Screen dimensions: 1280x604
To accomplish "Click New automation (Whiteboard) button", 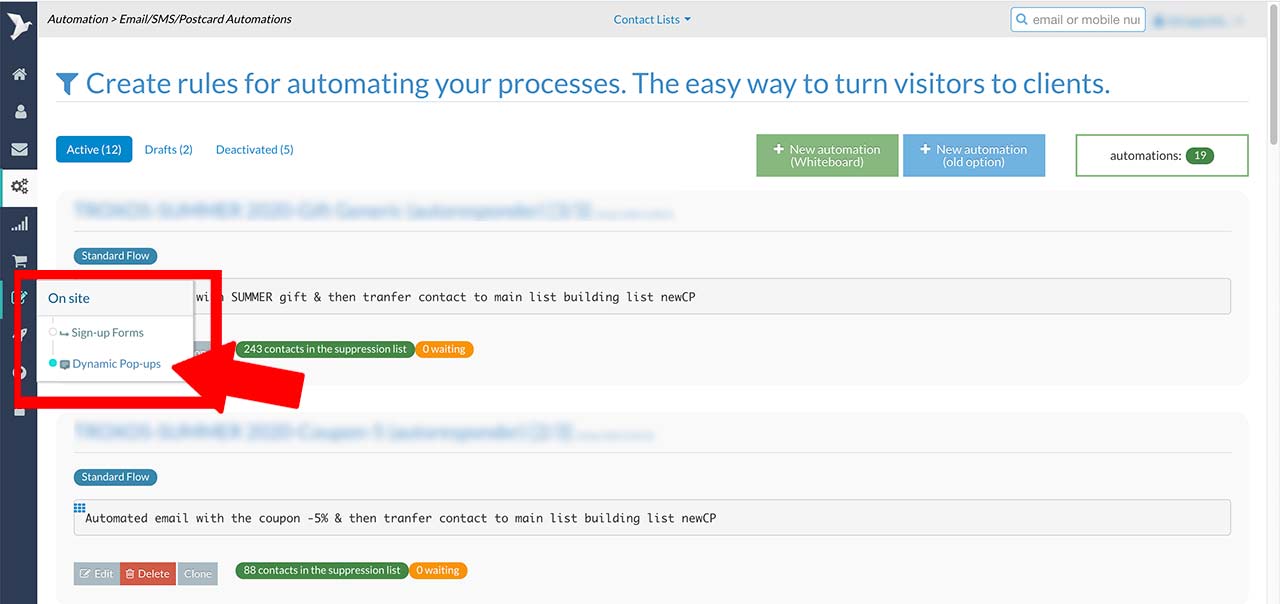I will click(827, 156).
